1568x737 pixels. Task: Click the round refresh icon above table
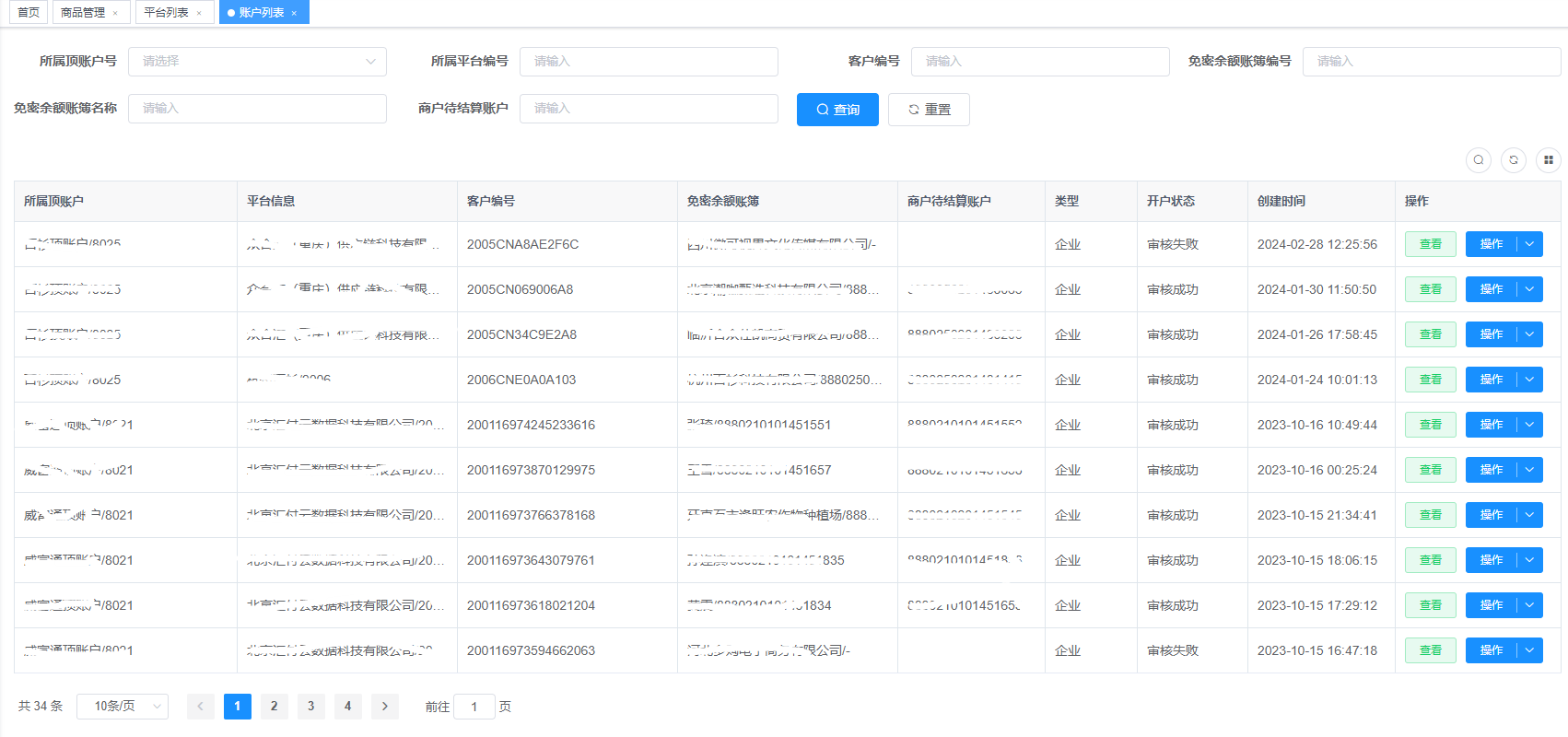(x=1514, y=160)
